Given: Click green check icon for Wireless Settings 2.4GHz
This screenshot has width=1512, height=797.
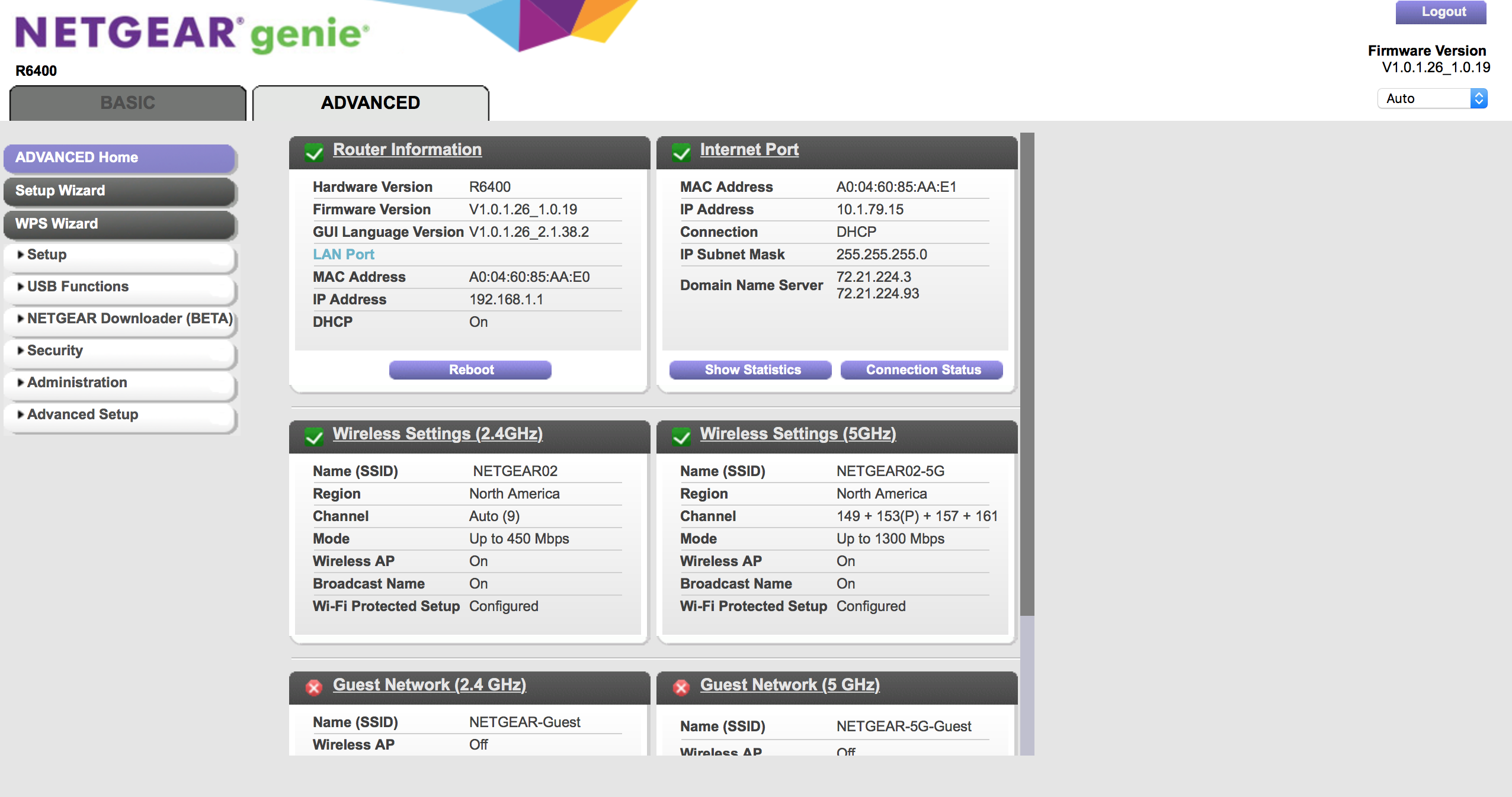Looking at the screenshot, I should [314, 437].
